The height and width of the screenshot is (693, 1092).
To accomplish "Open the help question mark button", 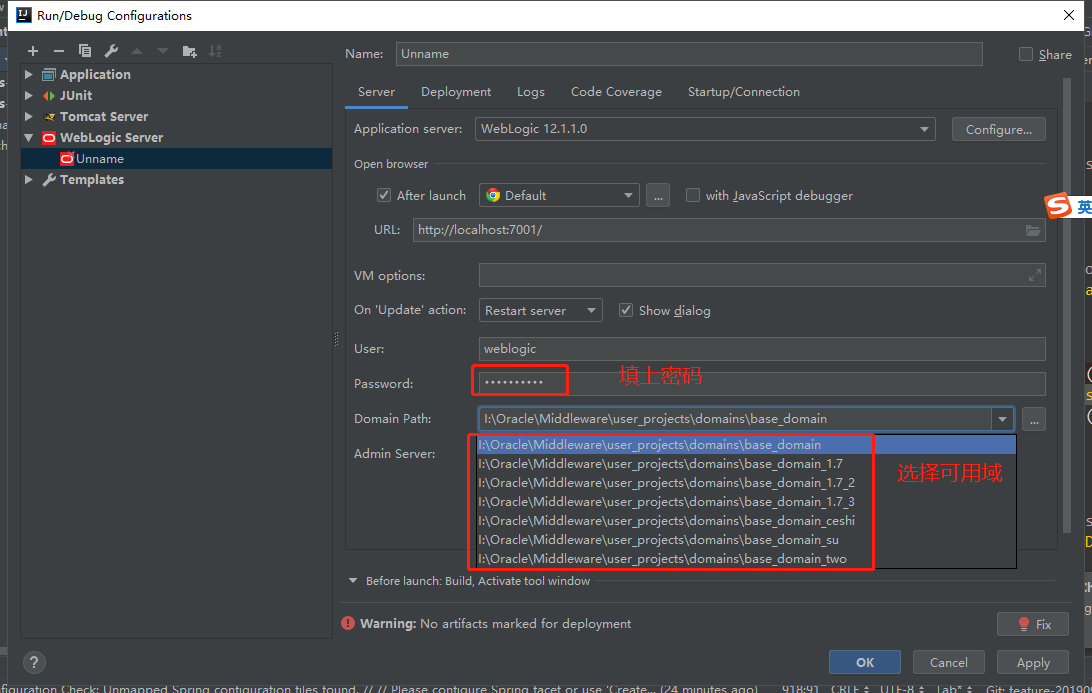I will click(x=33, y=662).
